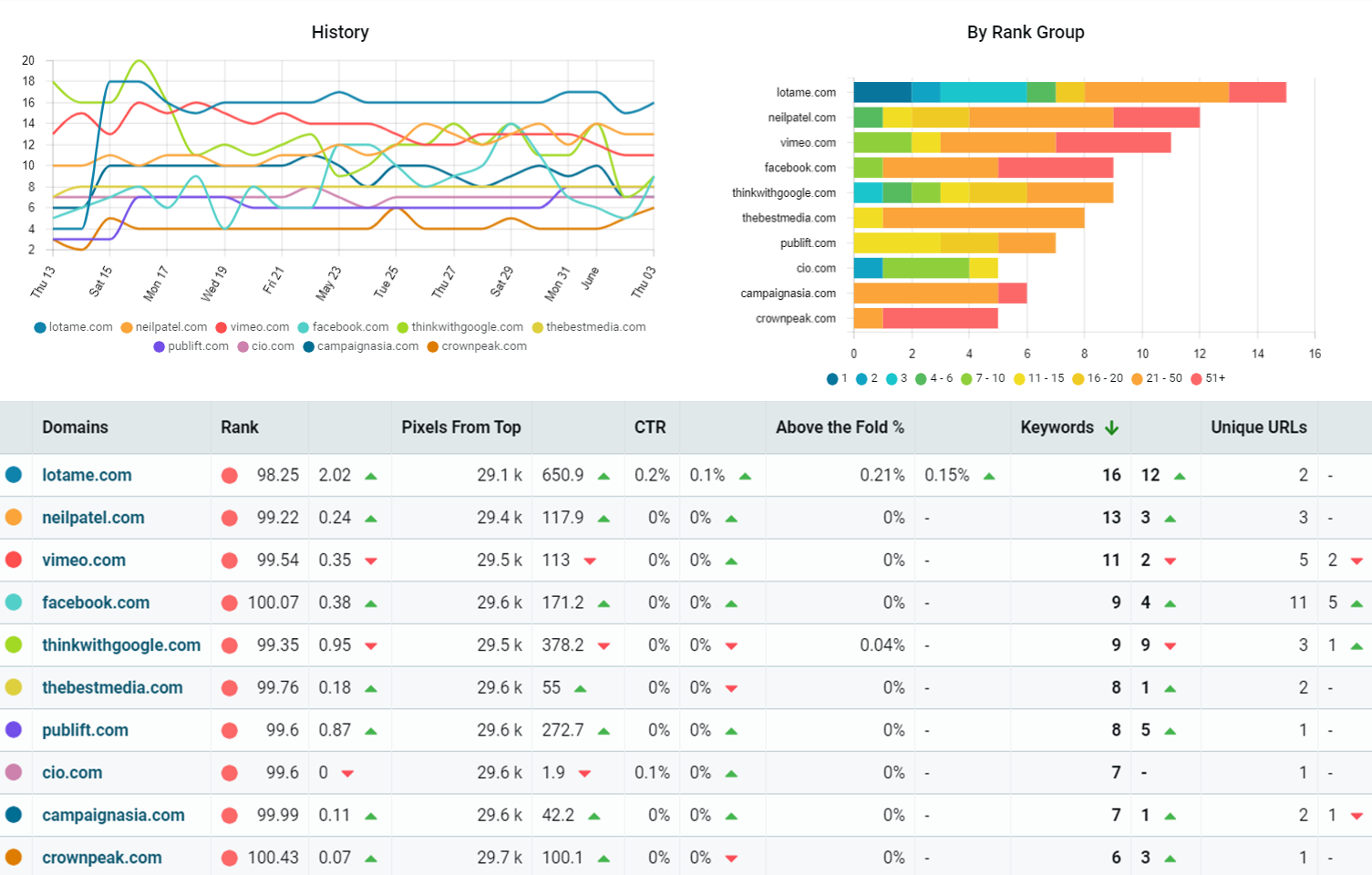The height and width of the screenshot is (875, 1372).
Task: Sort by the Above the Fold % header
Action: 839,427
